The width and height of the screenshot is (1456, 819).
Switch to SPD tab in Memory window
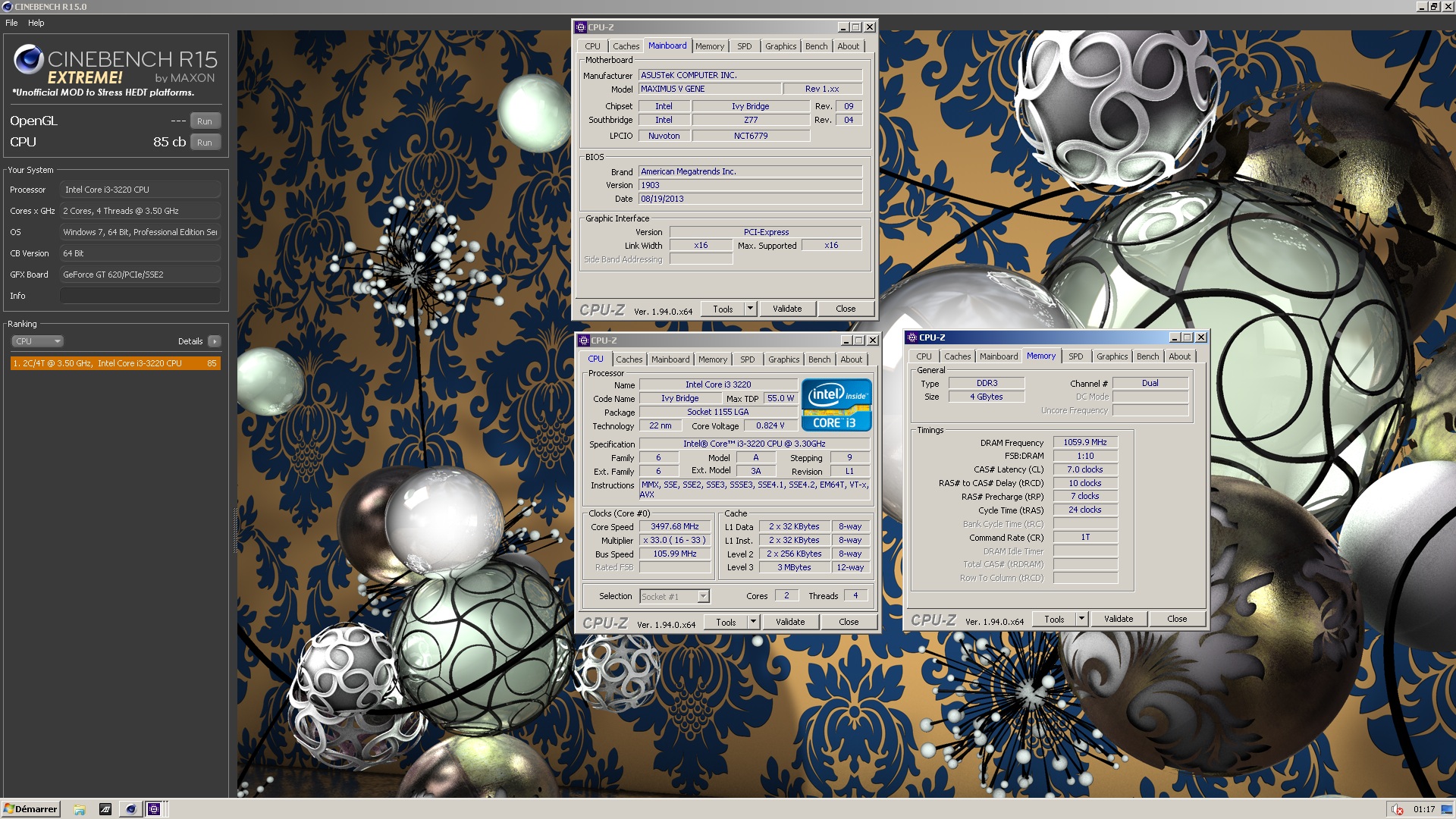pyautogui.click(x=1075, y=356)
